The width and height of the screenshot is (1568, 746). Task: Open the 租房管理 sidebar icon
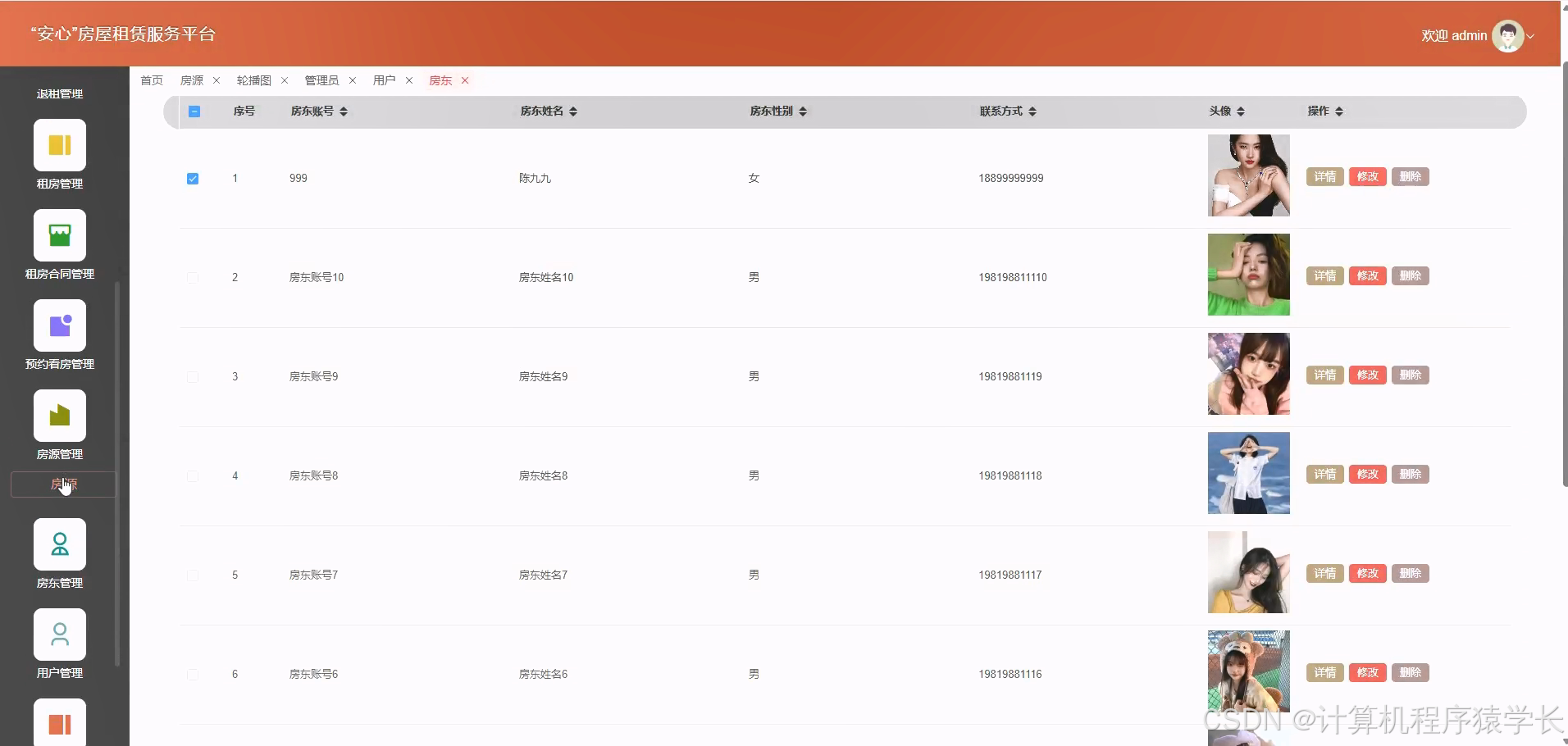60,145
